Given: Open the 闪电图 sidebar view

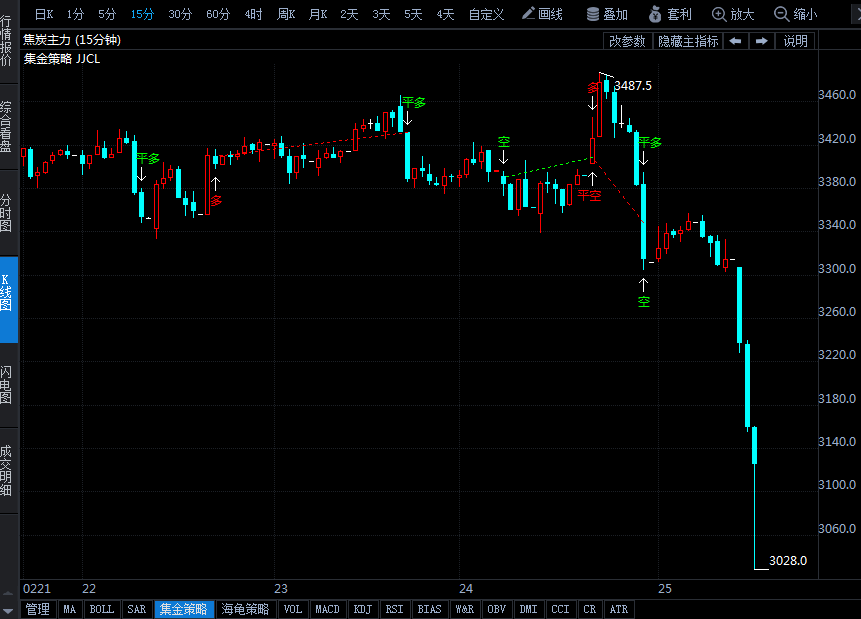Looking at the screenshot, I should point(8,385).
